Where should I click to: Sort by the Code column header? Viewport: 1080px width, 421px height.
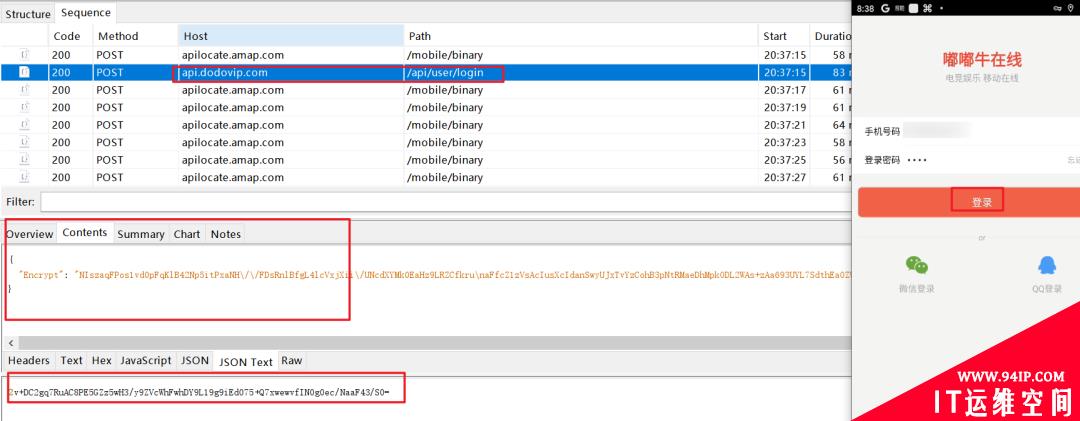(67, 36)
